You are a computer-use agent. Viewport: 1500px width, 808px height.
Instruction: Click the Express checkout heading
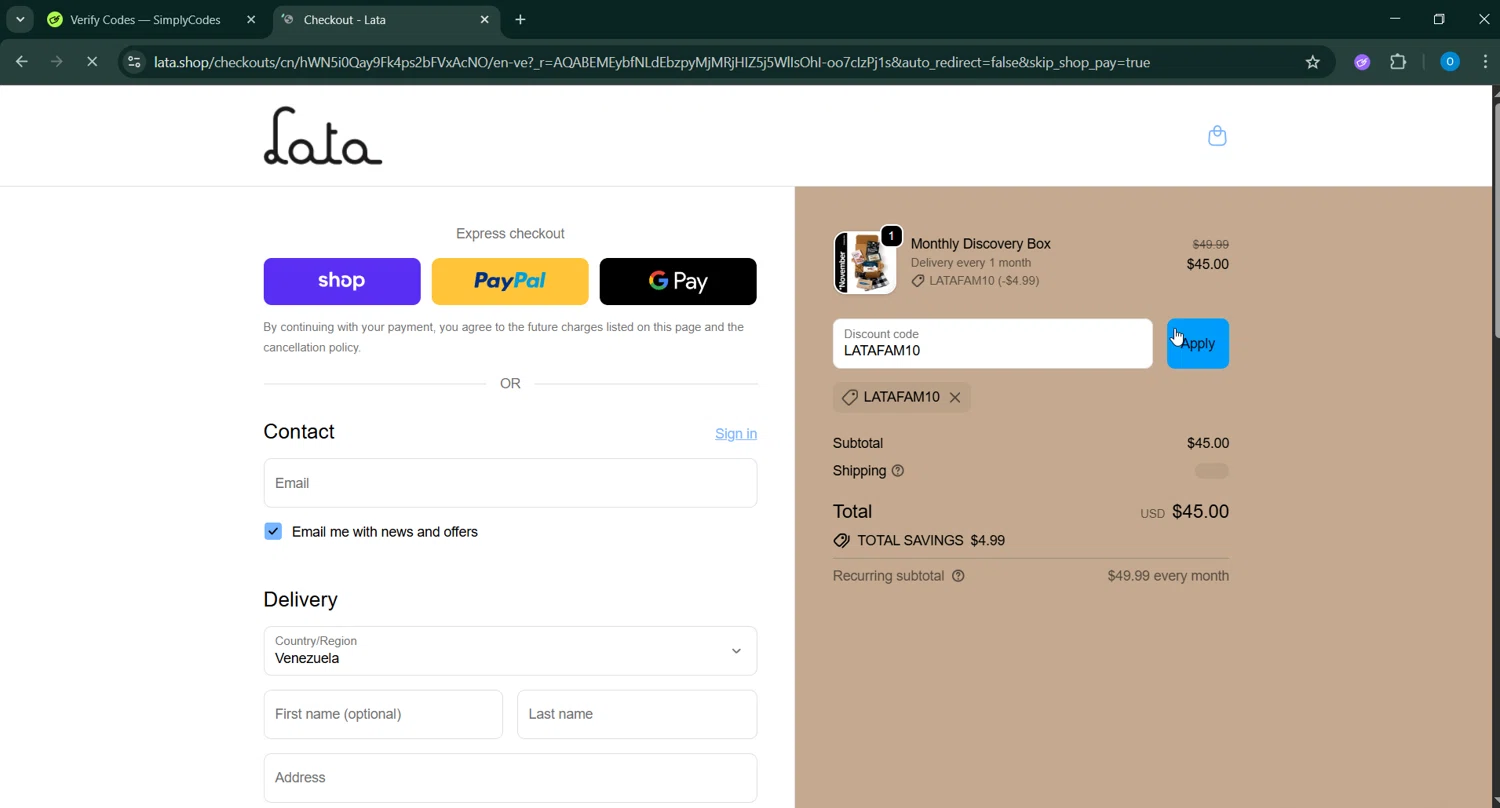click(510, 234)
